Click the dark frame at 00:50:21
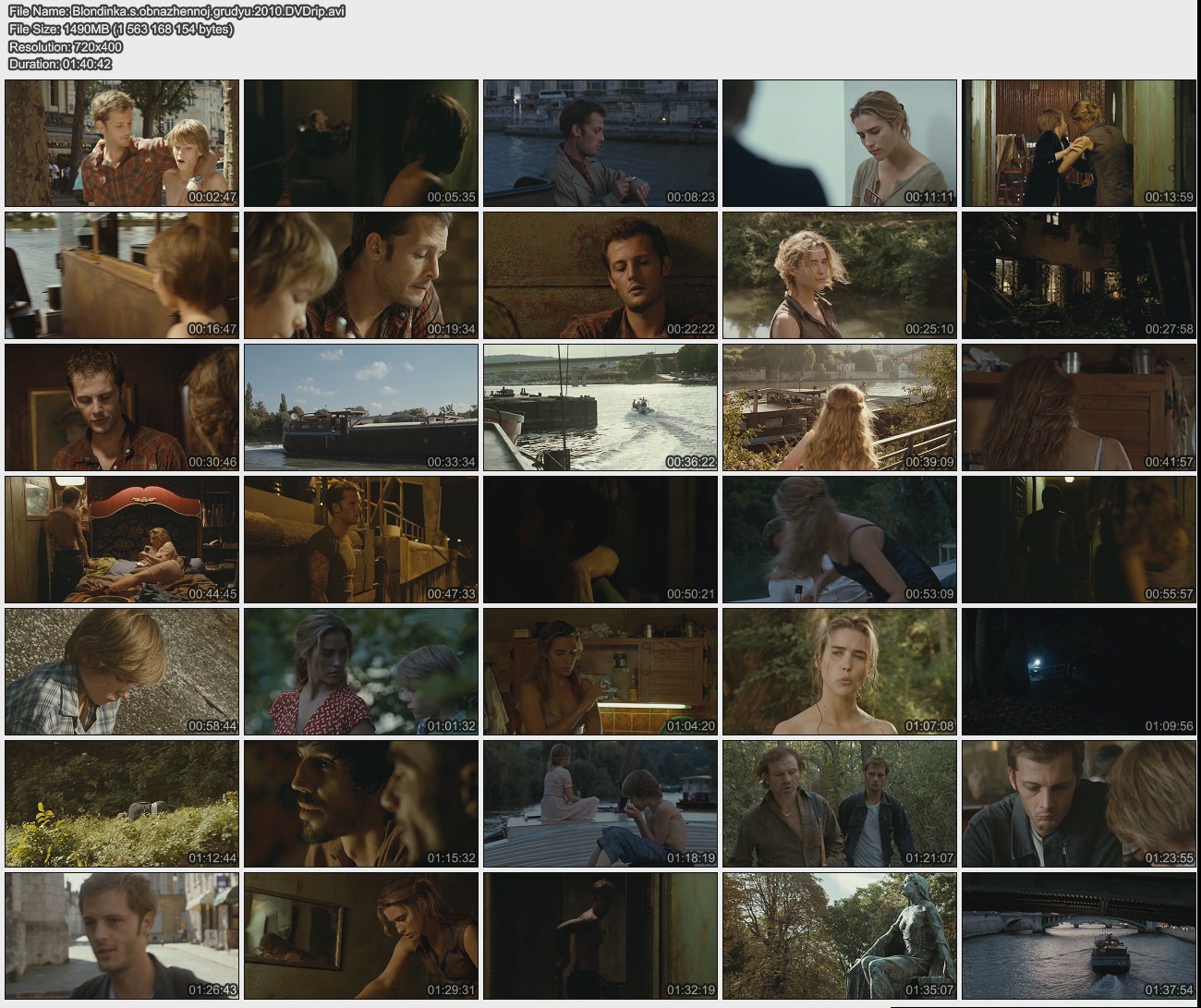The image size is (1201, 1008). click(600, 540)
